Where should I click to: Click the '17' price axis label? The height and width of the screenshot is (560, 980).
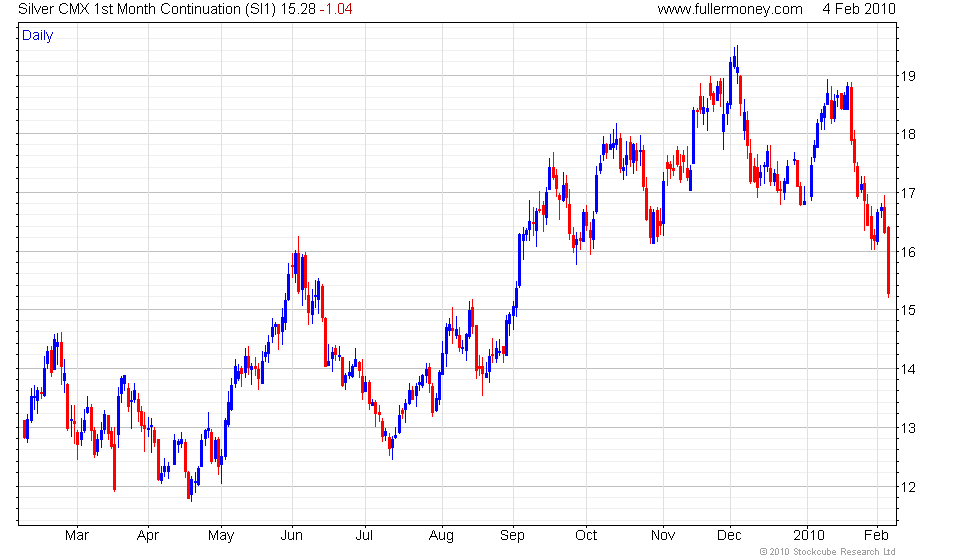[x=908, y=193]
